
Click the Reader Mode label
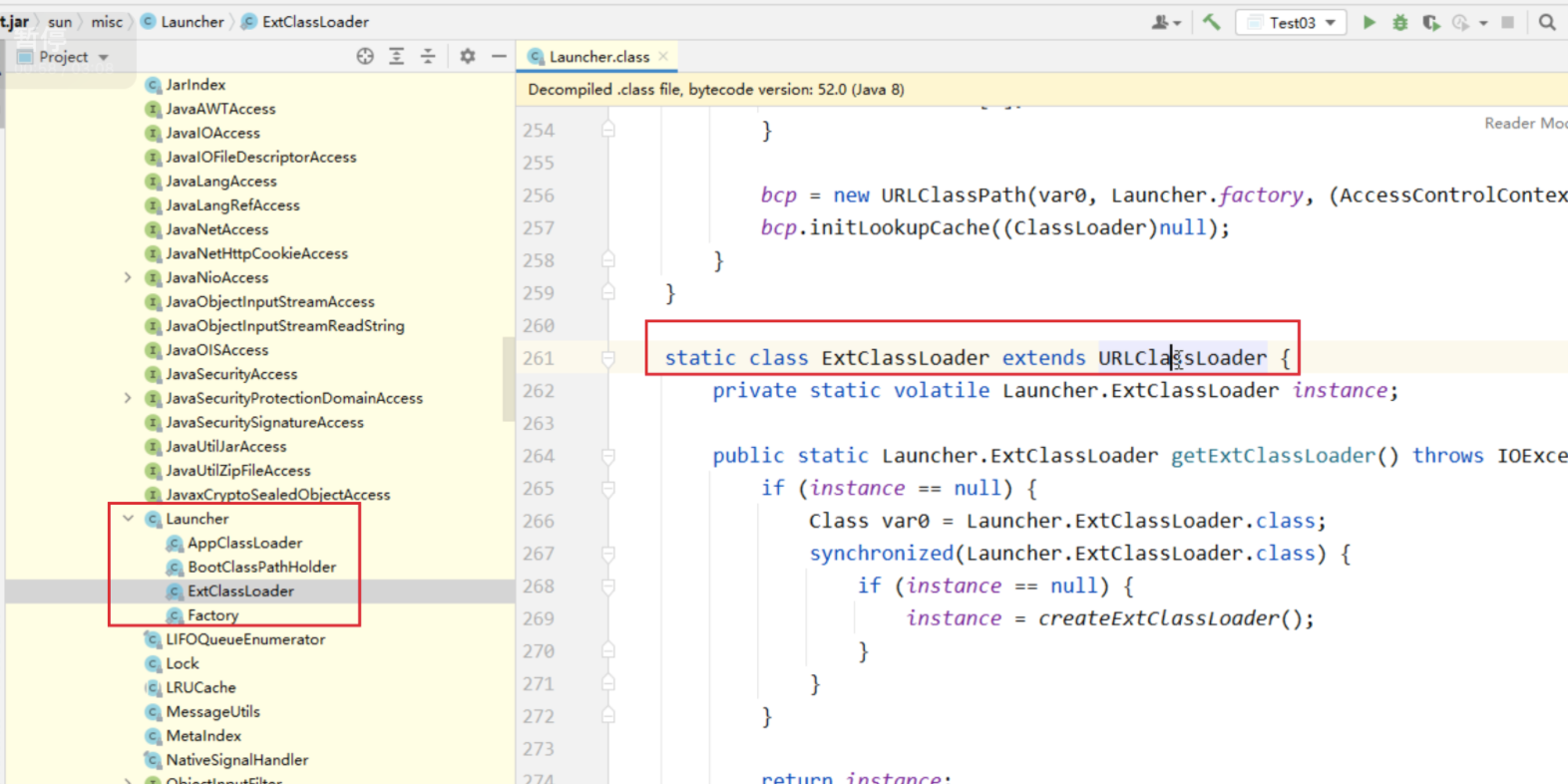pos(1525,123)
